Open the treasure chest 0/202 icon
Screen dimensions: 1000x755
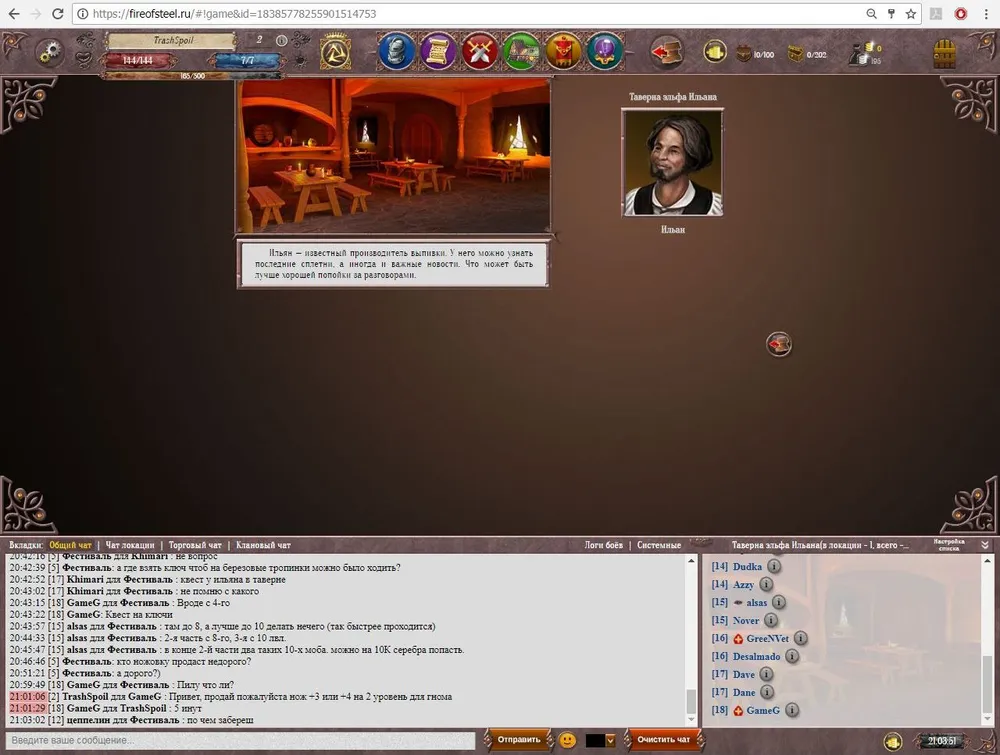pyautogui.click(x=795, y=54)
